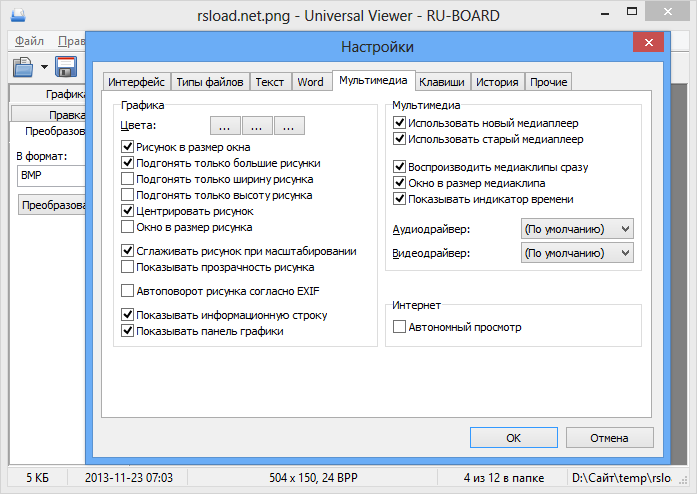Open the Аудиодрайвер dropdown
697x494 pixels.
coord(577,229)
